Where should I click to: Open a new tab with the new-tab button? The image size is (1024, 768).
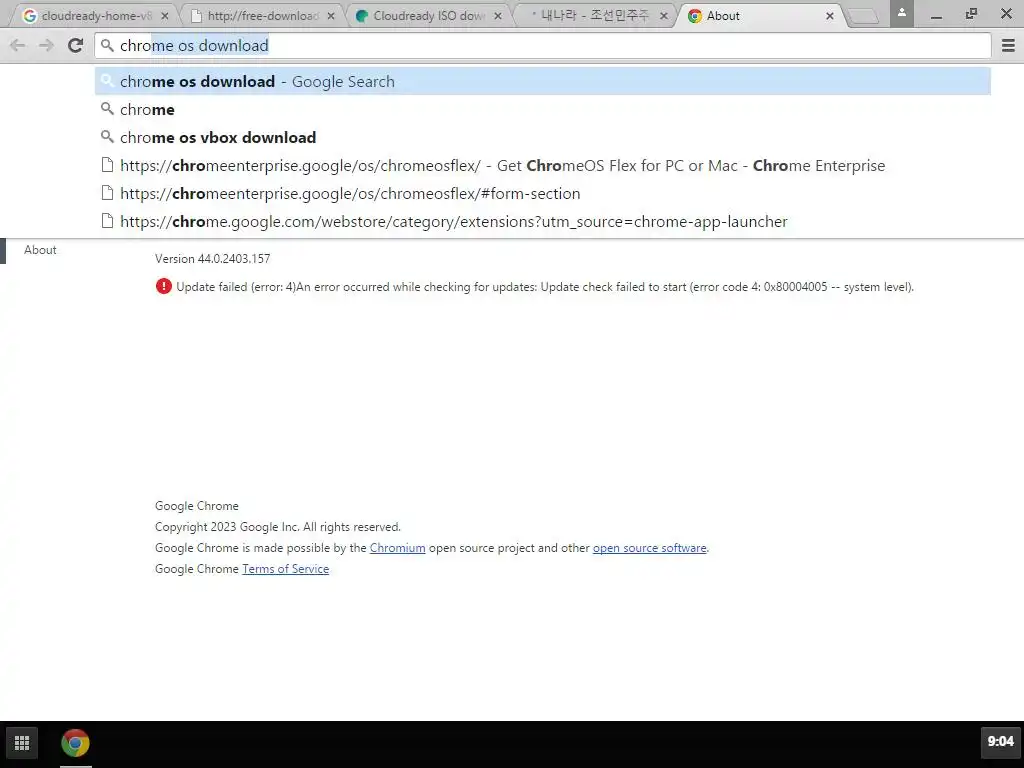(863, 16)
